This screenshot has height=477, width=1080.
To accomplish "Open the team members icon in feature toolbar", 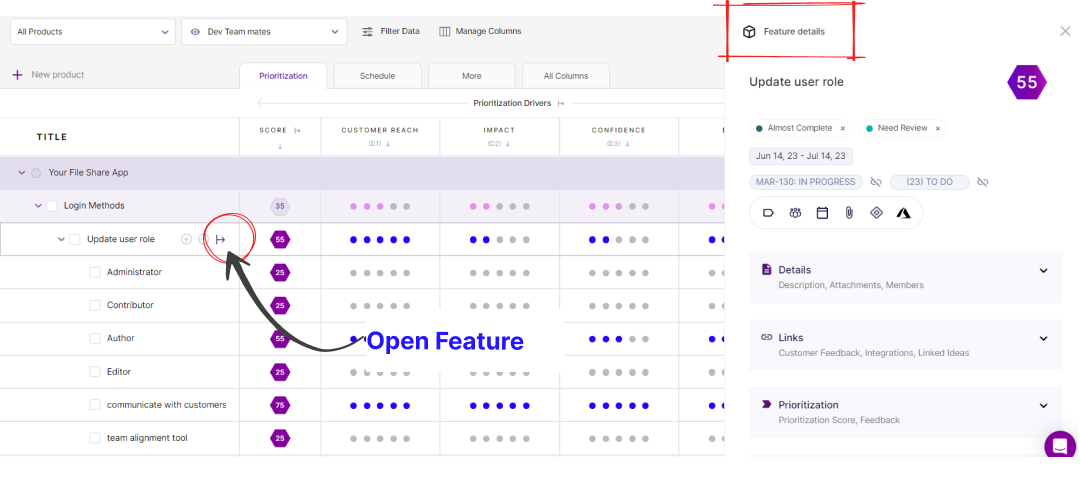I will click(795, 213).
